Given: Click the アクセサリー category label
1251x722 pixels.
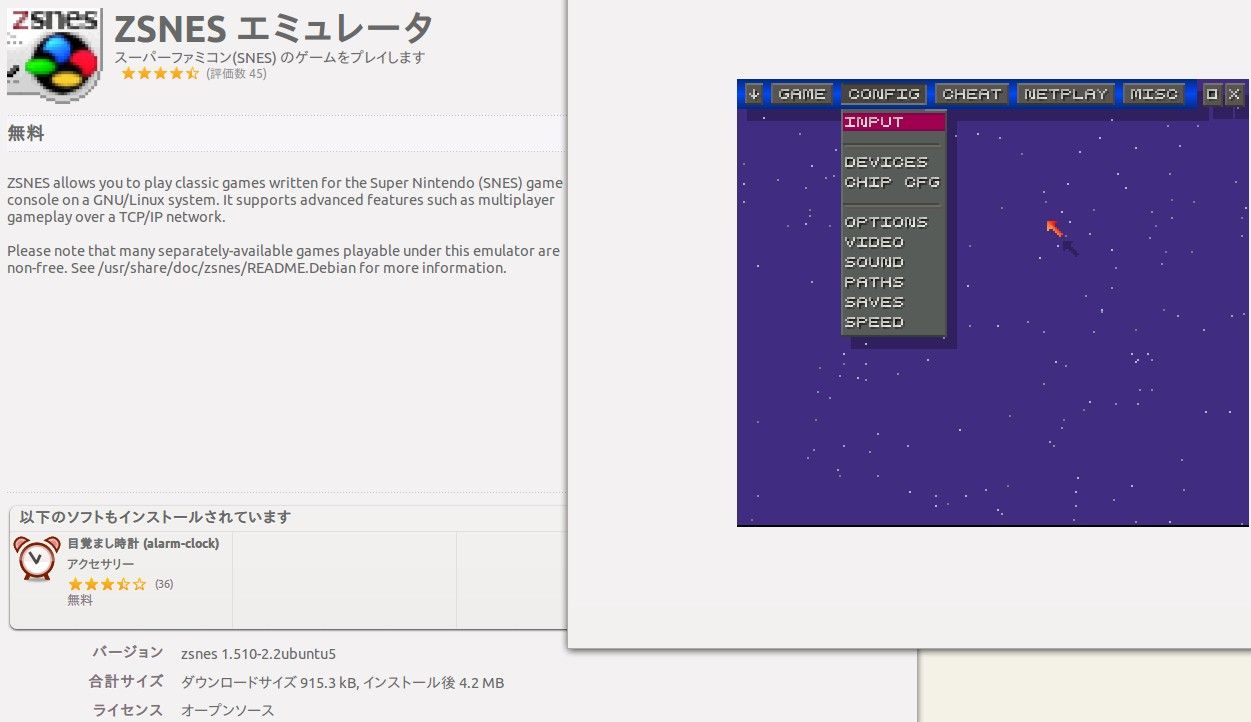Looking at the screenshot, I should click(x=100, y=564).
